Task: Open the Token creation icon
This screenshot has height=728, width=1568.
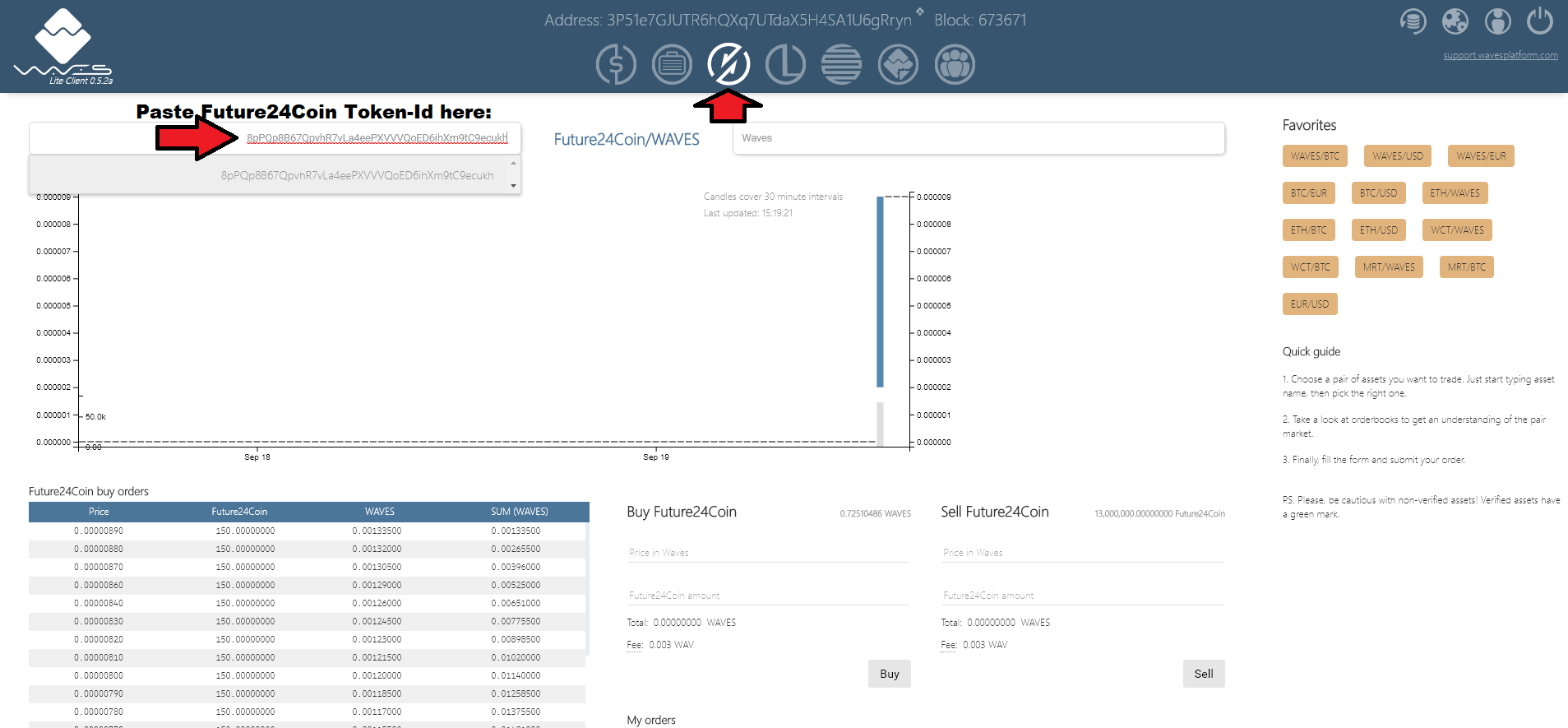Action: [x=898, y=64]
